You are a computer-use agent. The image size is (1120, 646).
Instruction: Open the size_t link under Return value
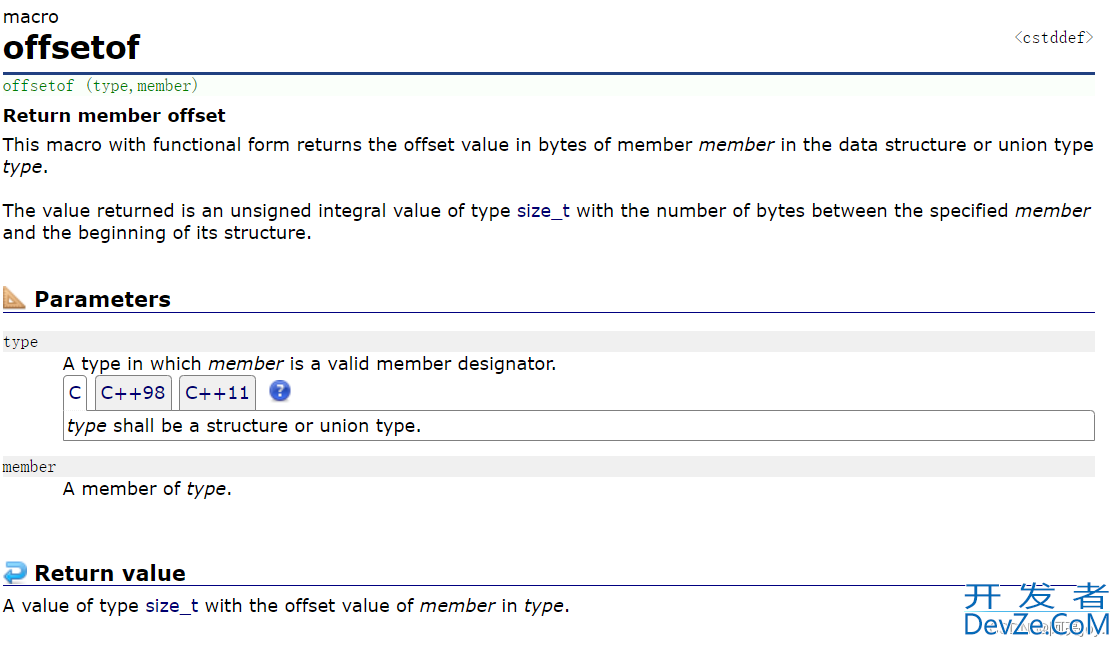coord(172,606)
